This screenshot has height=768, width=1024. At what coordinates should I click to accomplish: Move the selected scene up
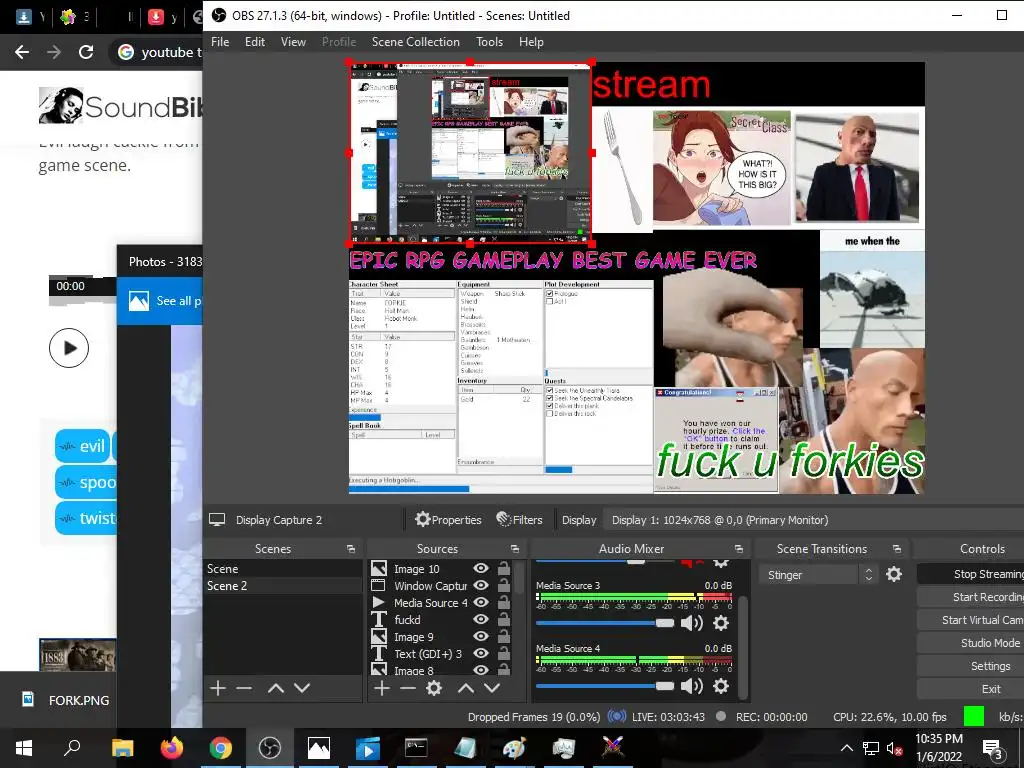tap(276, 688)
